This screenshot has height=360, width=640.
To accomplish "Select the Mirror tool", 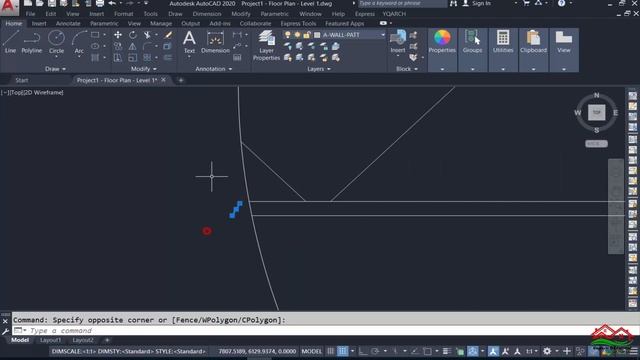I will (133, 46).
